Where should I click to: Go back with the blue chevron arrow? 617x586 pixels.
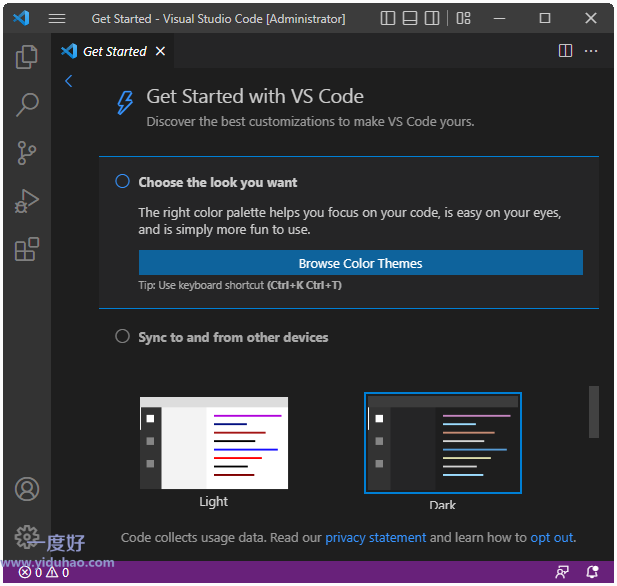pos(69,81)
